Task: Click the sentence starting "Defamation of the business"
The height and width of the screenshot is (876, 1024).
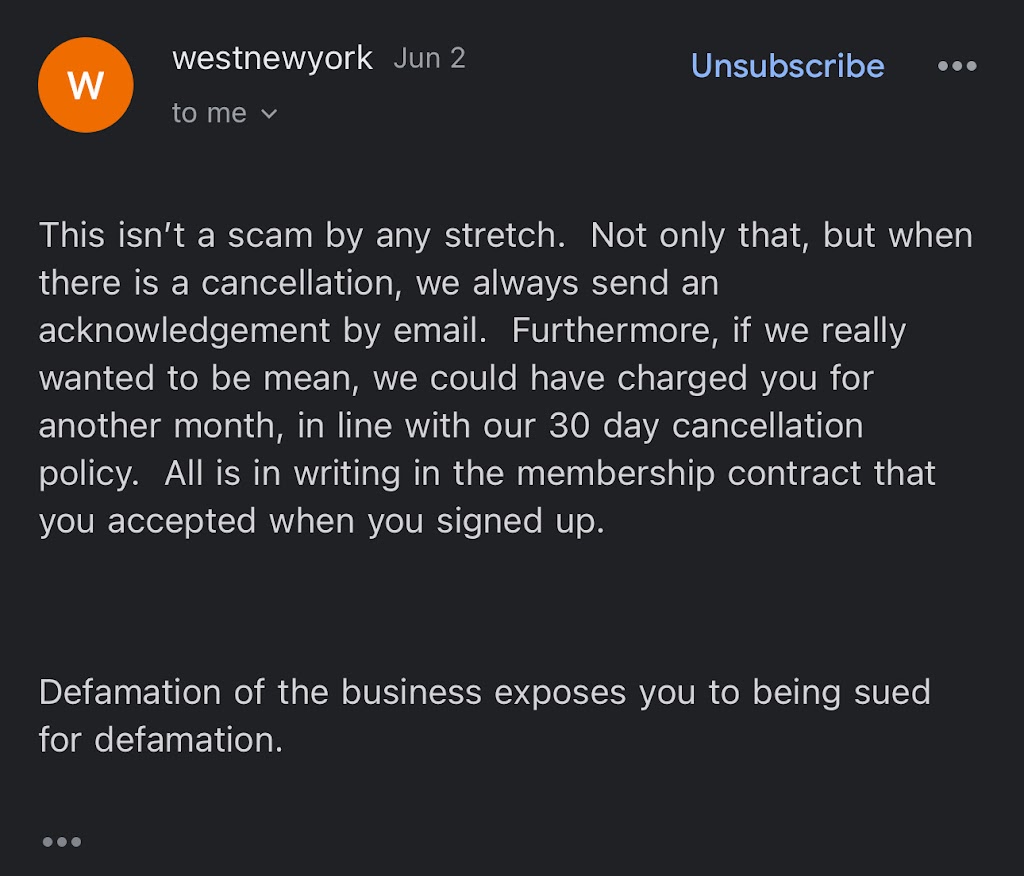Action: [x=484, y=692]
